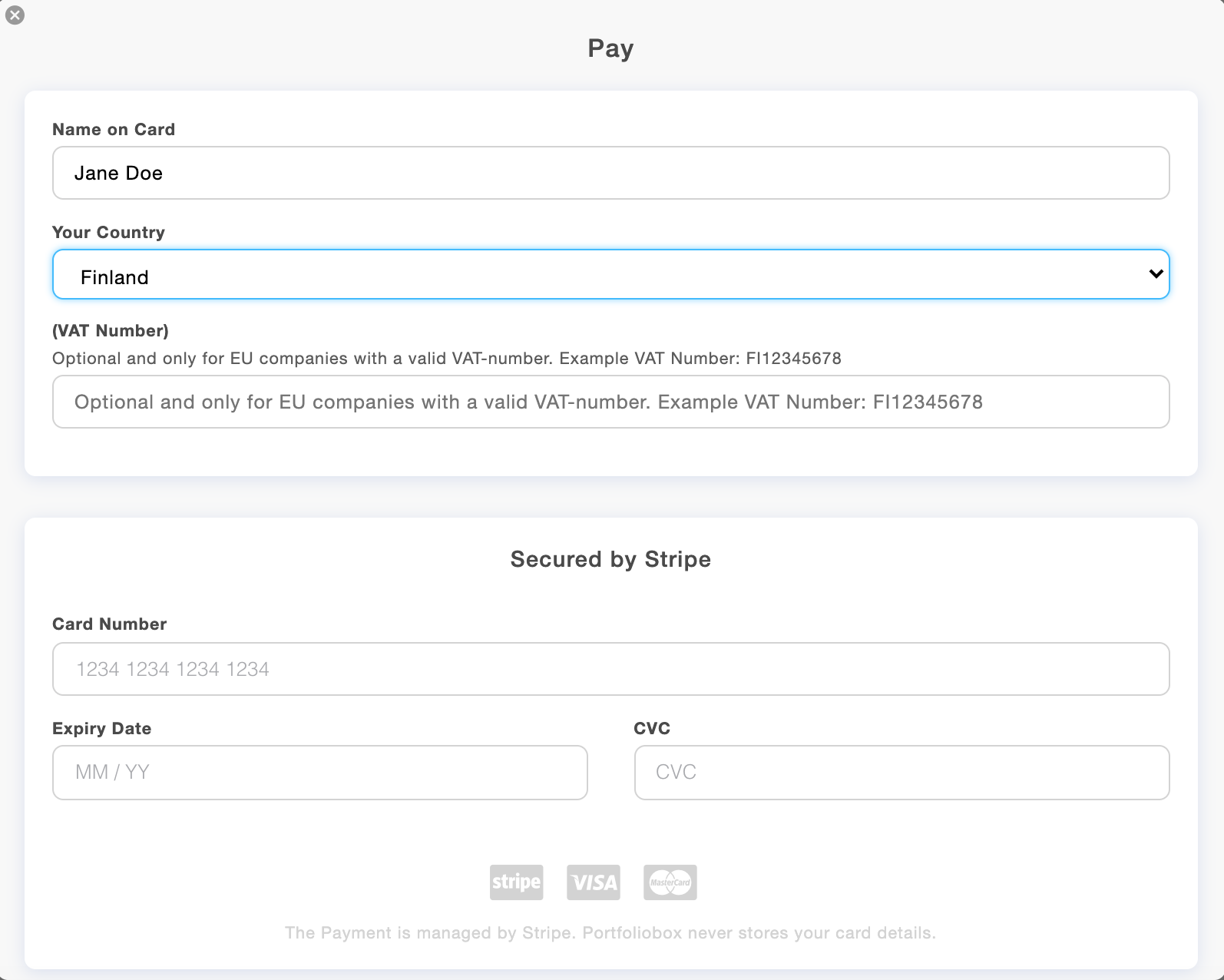Screen dimensions: 1224x980
Task: Close the Pay dialog with the X icon
Action: click(x=15, y=15)
